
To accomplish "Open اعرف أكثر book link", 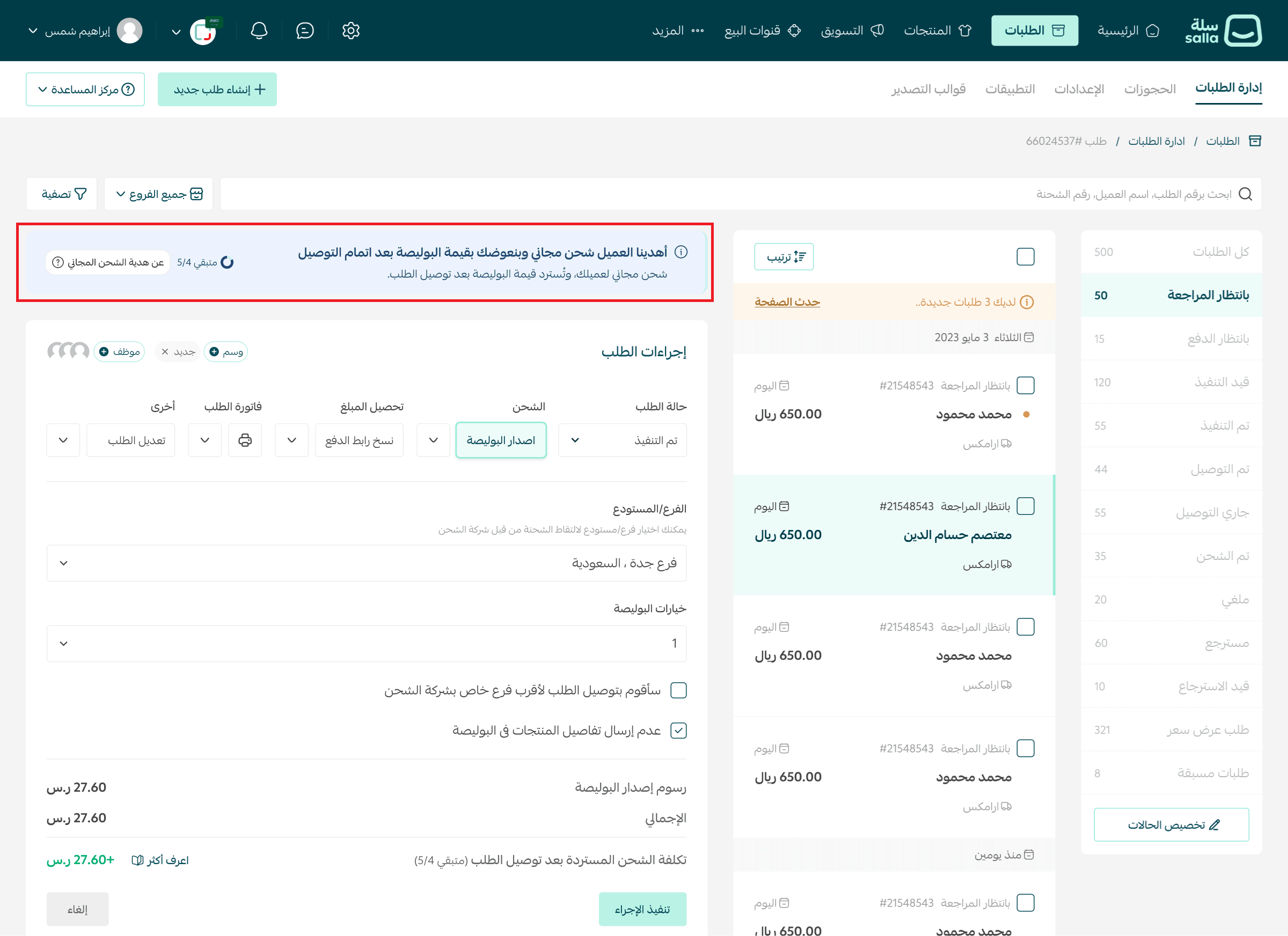I will 160,860.
